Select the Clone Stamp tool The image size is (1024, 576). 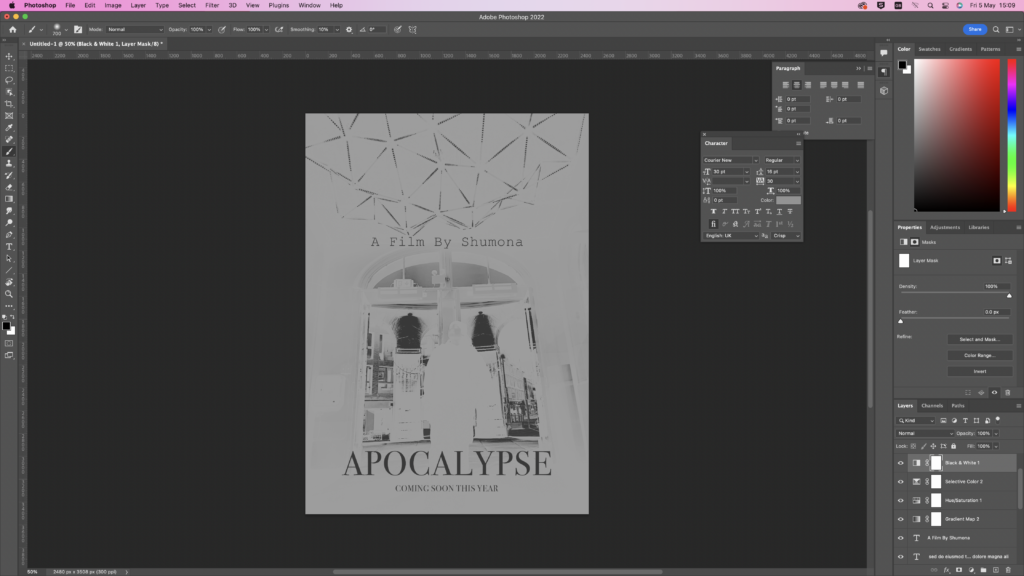point(9,163)
